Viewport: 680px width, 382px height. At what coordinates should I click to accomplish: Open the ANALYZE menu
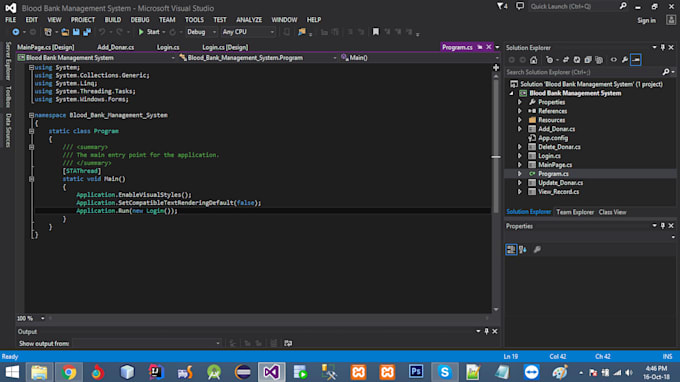pyautogui.click(x=249, y=20)
